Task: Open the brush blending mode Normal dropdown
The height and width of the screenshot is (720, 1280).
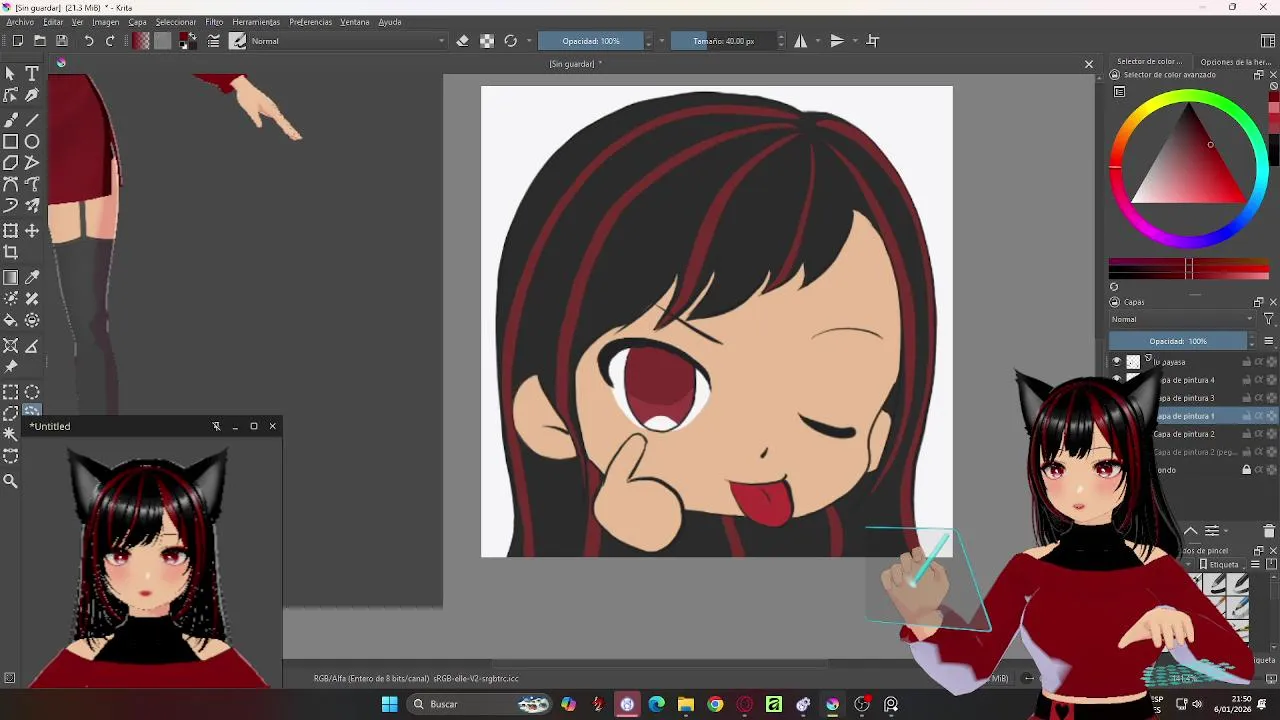Action: (x=348, y=41)
